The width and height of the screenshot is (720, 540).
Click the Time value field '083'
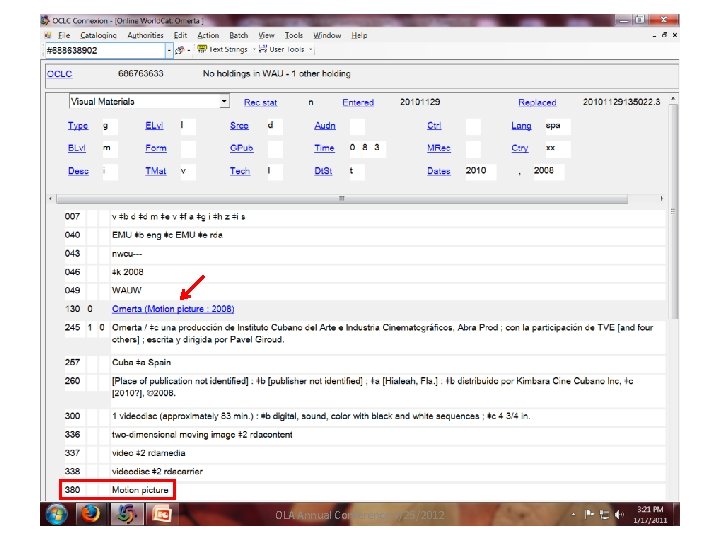click(x=366, y=148)
